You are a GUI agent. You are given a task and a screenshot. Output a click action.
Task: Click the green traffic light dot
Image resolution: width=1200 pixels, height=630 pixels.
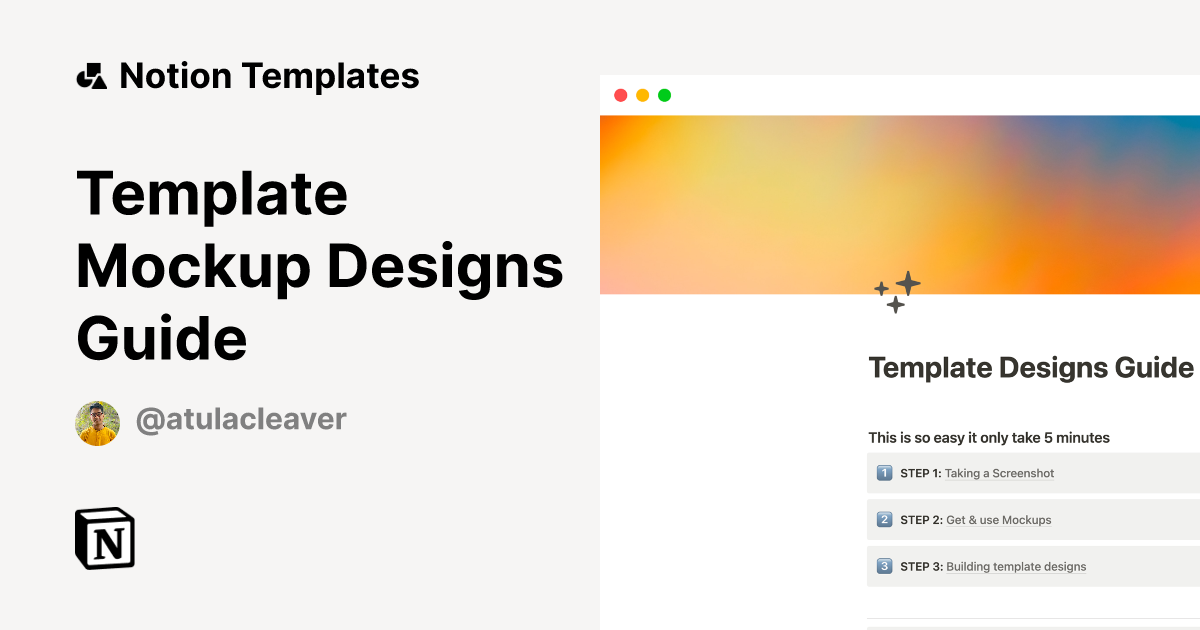665,94
